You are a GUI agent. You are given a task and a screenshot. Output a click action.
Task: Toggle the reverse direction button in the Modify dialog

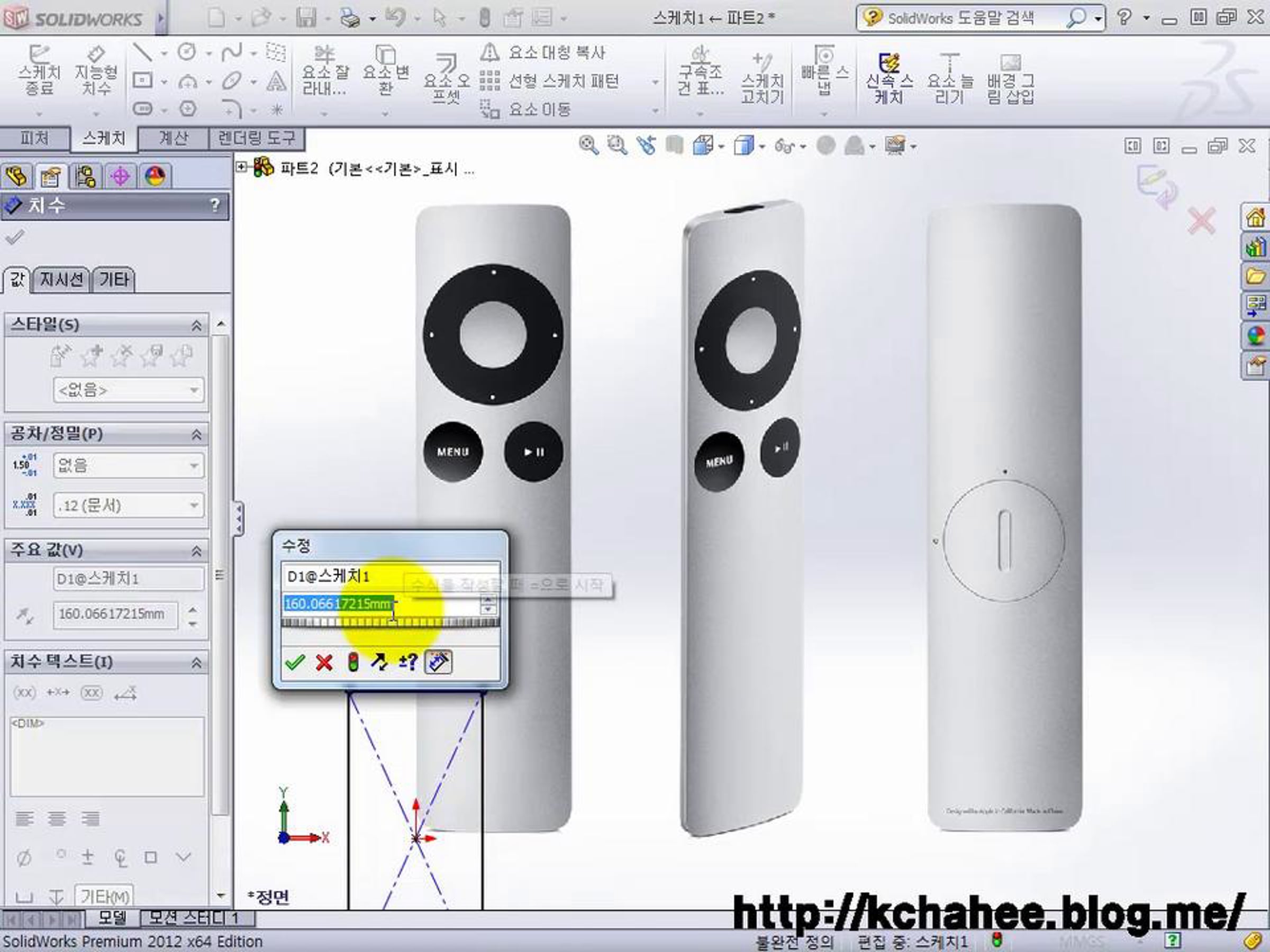tap(379, 662)
